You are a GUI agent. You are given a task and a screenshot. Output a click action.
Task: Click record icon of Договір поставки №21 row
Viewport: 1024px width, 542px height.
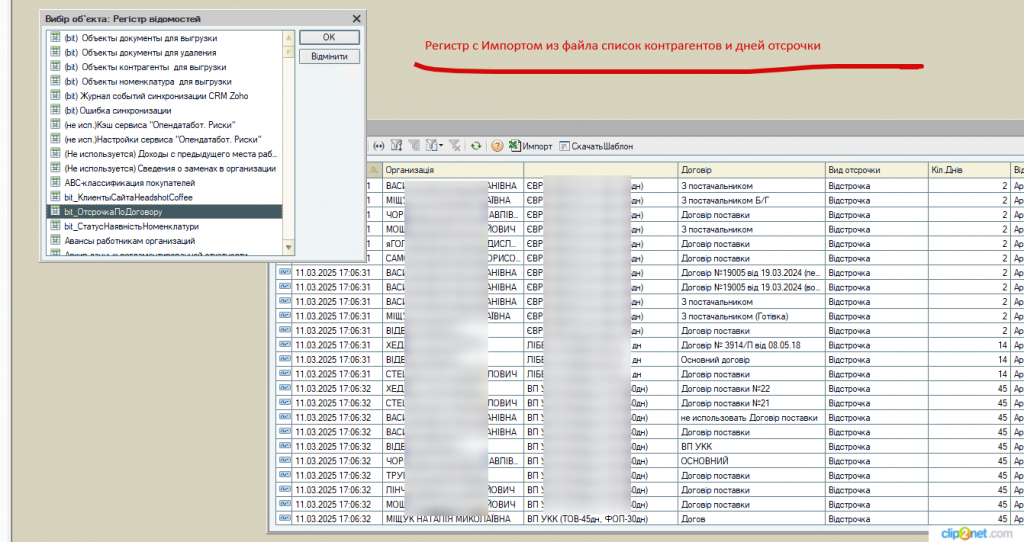pyautogui.click(x=285, y=402)
